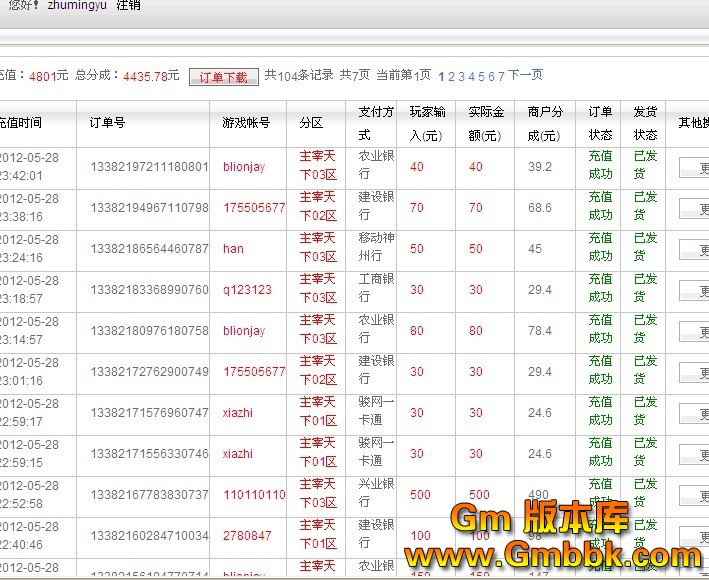Screen dimensions: 709x580
Task: Select order number 13382197211180801
Action: 149,167
